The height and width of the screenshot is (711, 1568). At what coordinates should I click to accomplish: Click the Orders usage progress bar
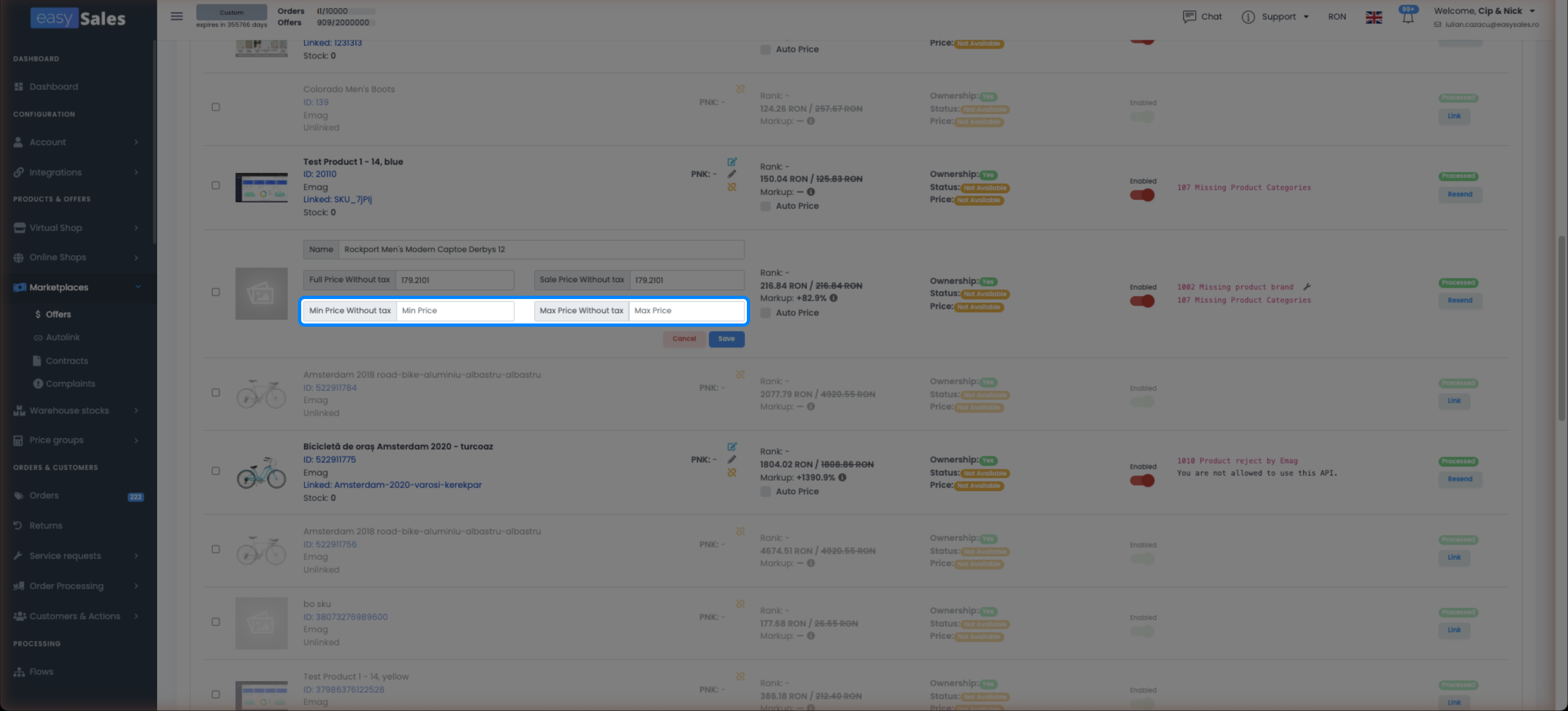(x=346, y=11)
